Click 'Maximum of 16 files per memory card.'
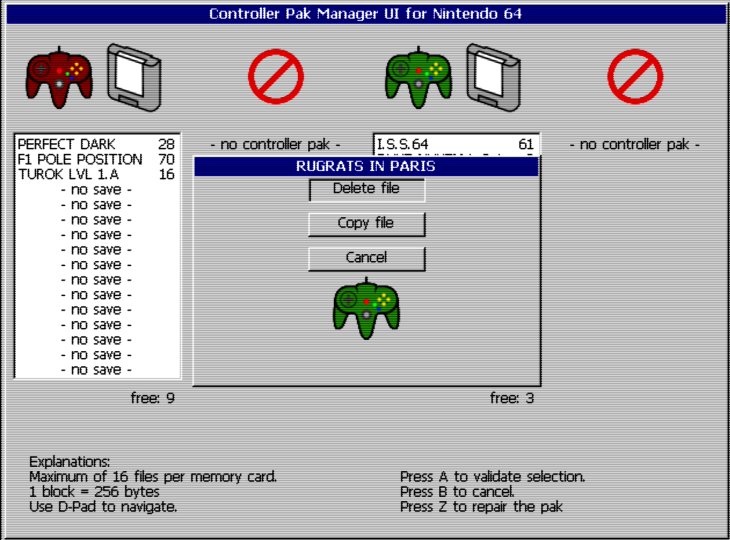This screenshot has height=540, width=730. (153, 477)
